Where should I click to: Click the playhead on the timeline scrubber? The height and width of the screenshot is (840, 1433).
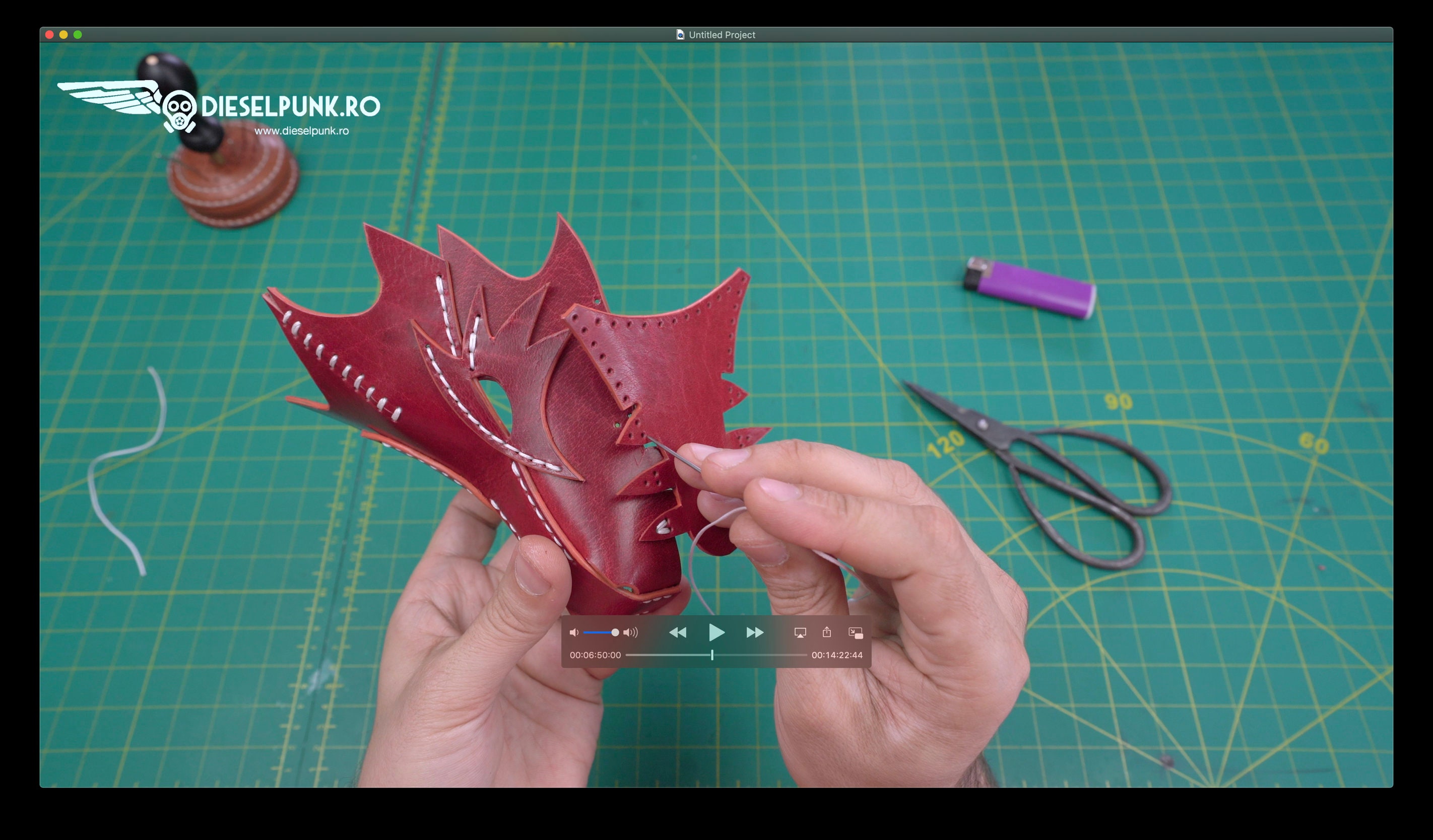[712, 655]
